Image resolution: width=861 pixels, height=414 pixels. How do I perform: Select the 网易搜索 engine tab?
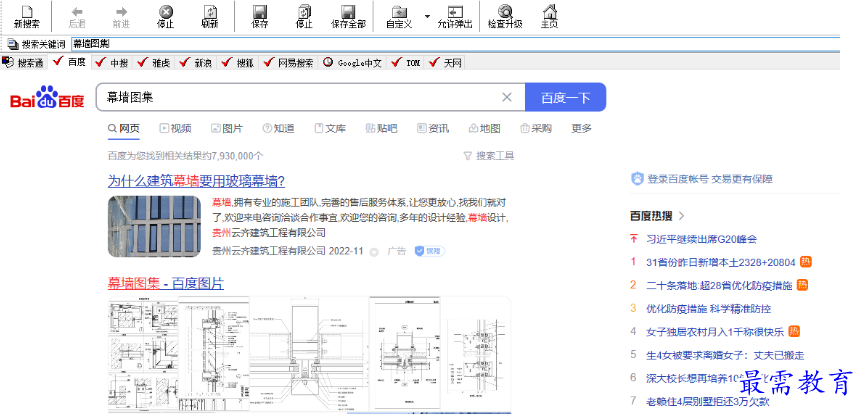click(289, 63)
